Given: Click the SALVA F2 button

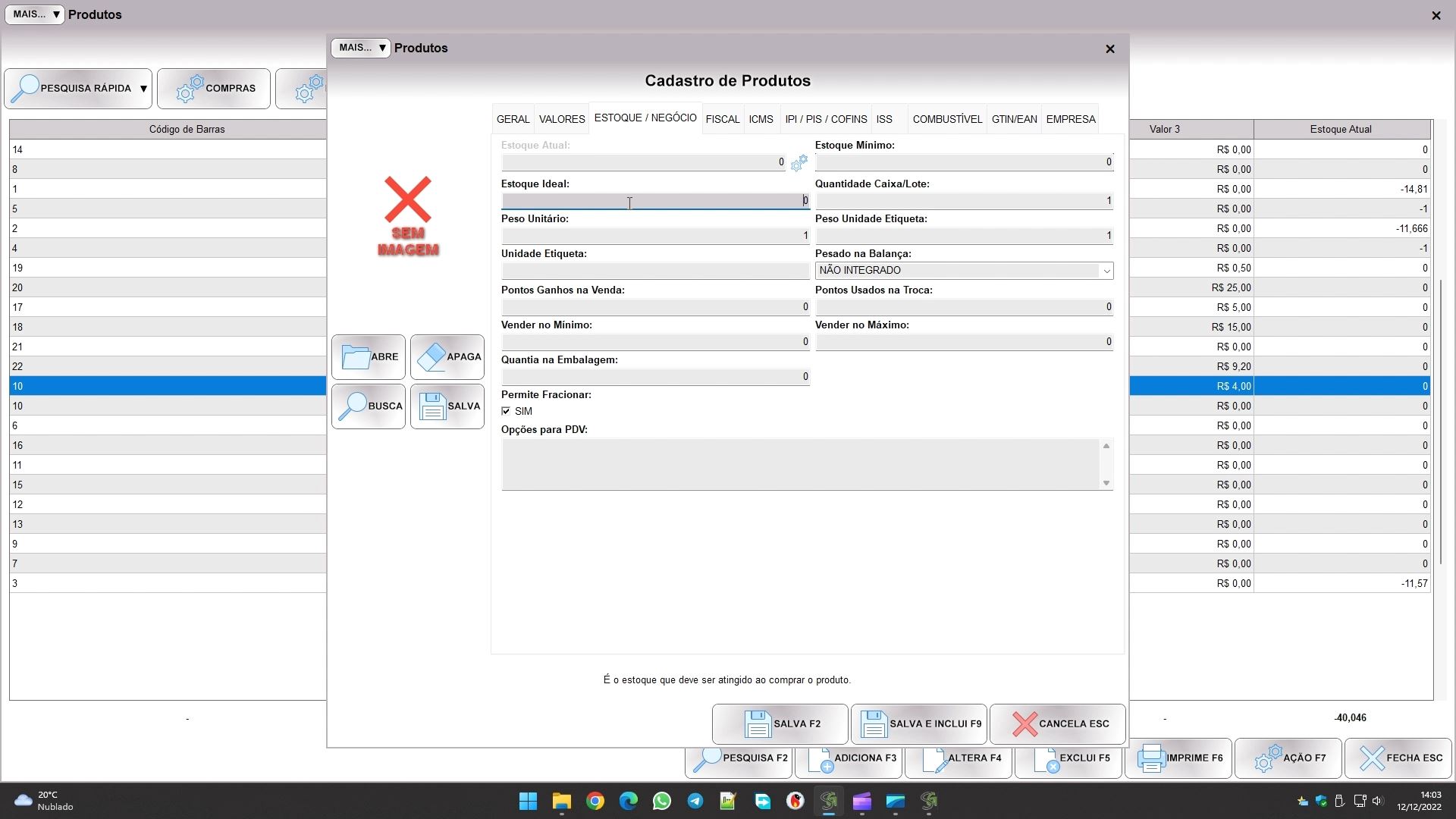Looking at the screenshot, I should (780, 723).
